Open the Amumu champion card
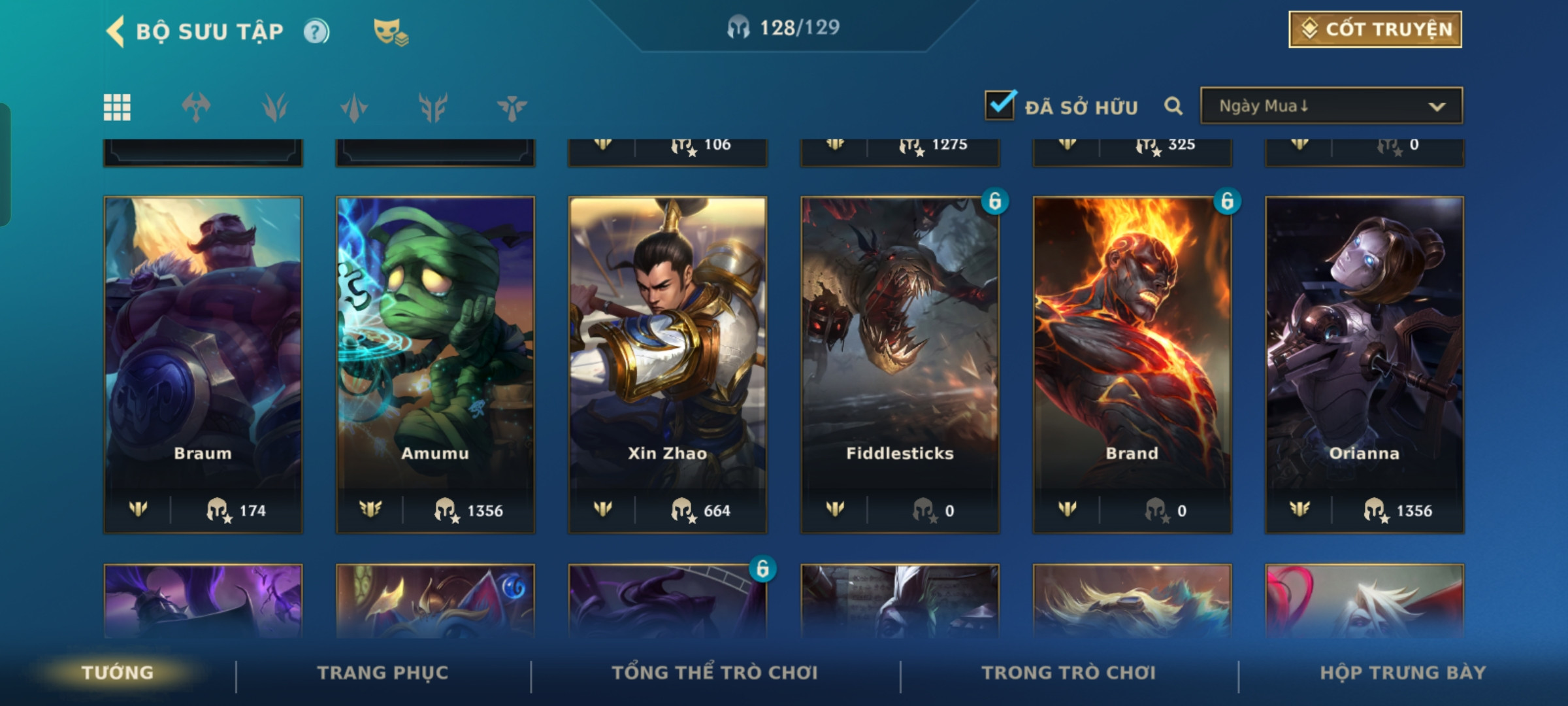The height and width of the screenshot is (706, 1568). [435, 365]
